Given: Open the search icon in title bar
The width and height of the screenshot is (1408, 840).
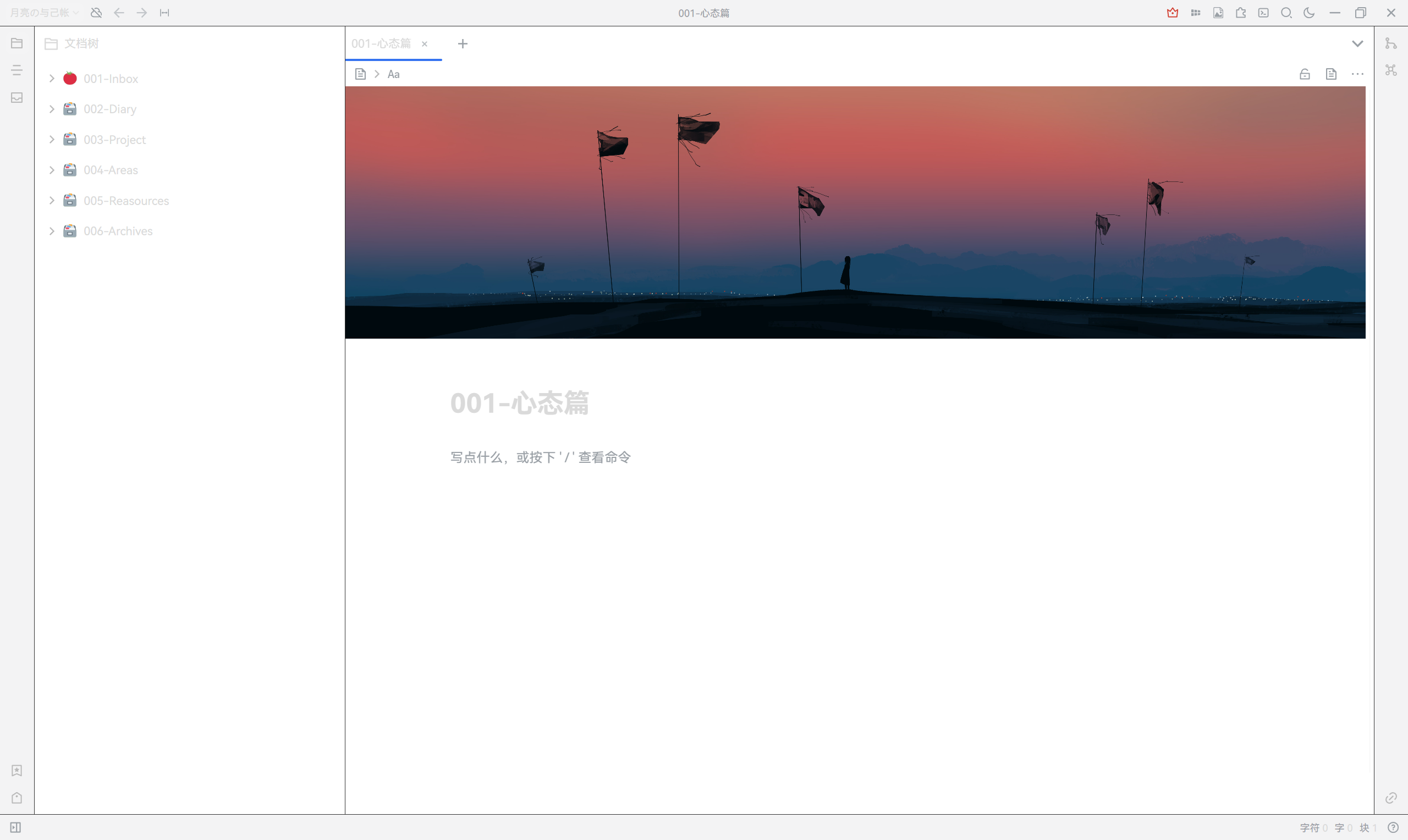Looking at the screenshot, I should 1286,13.
